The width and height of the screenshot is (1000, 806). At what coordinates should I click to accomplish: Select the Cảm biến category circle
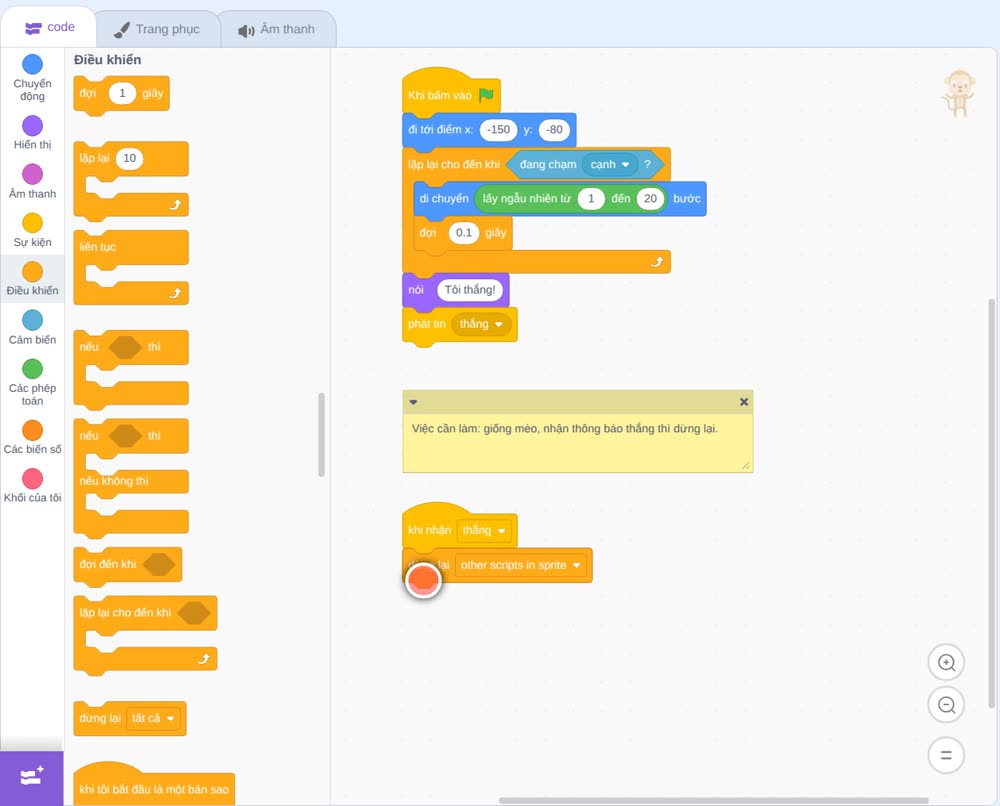tap(33, 320)
